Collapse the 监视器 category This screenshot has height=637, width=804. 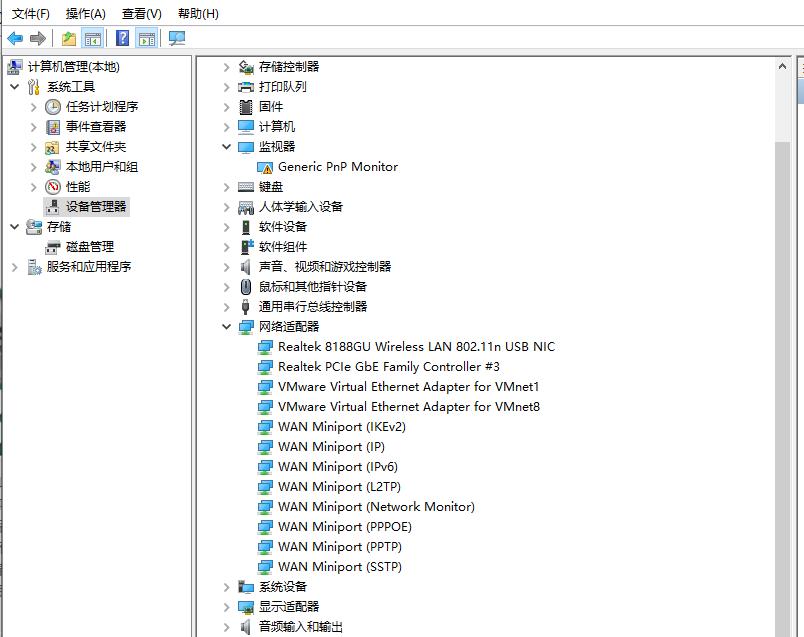pyautogui.click(x=226, y=146)
